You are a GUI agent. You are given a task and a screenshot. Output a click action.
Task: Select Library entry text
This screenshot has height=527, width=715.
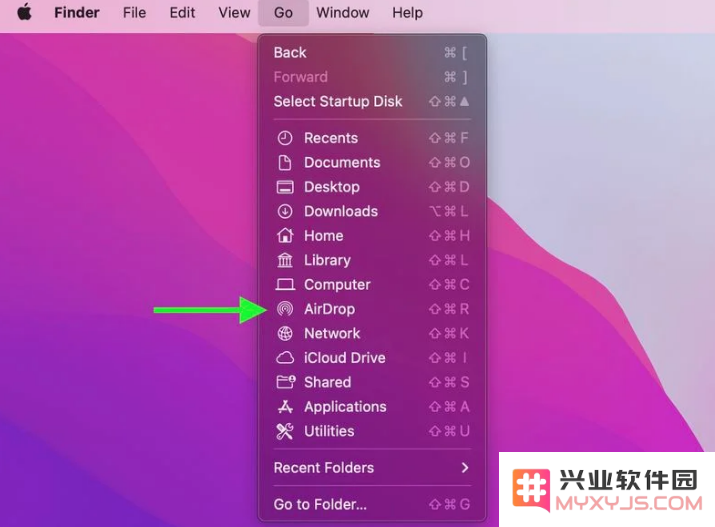pos(327,260)
